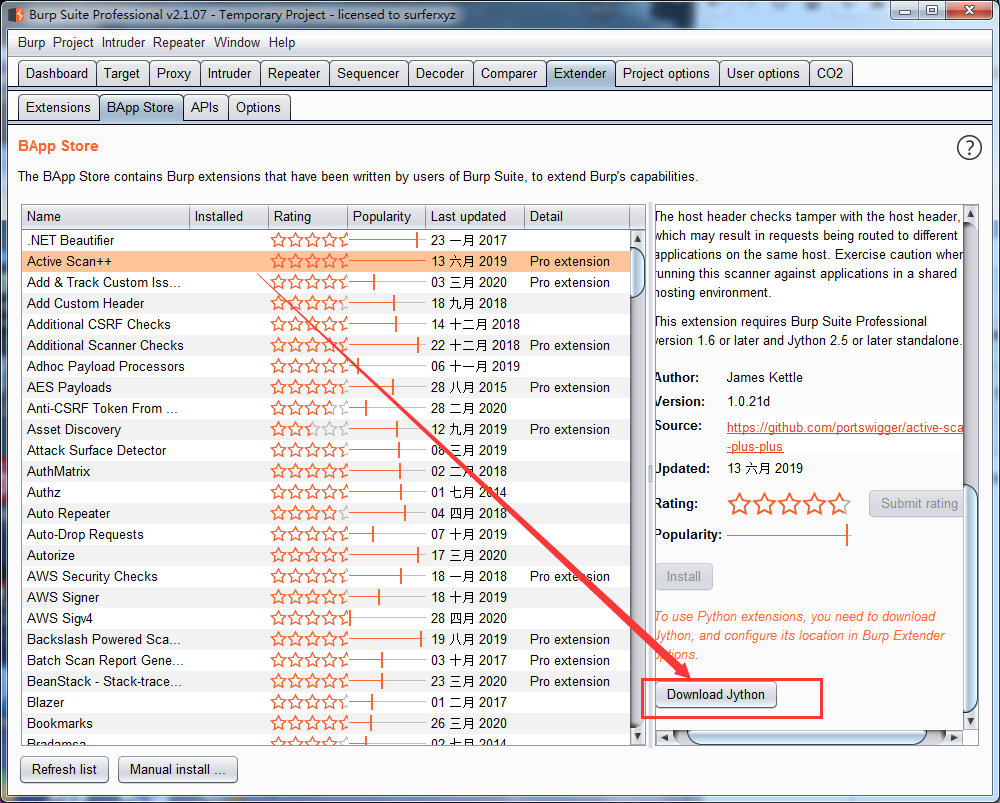Select the Add Custom Header row
This screenshot has width=1000, height=803.
pyautogui.click(x=326, y=304)
